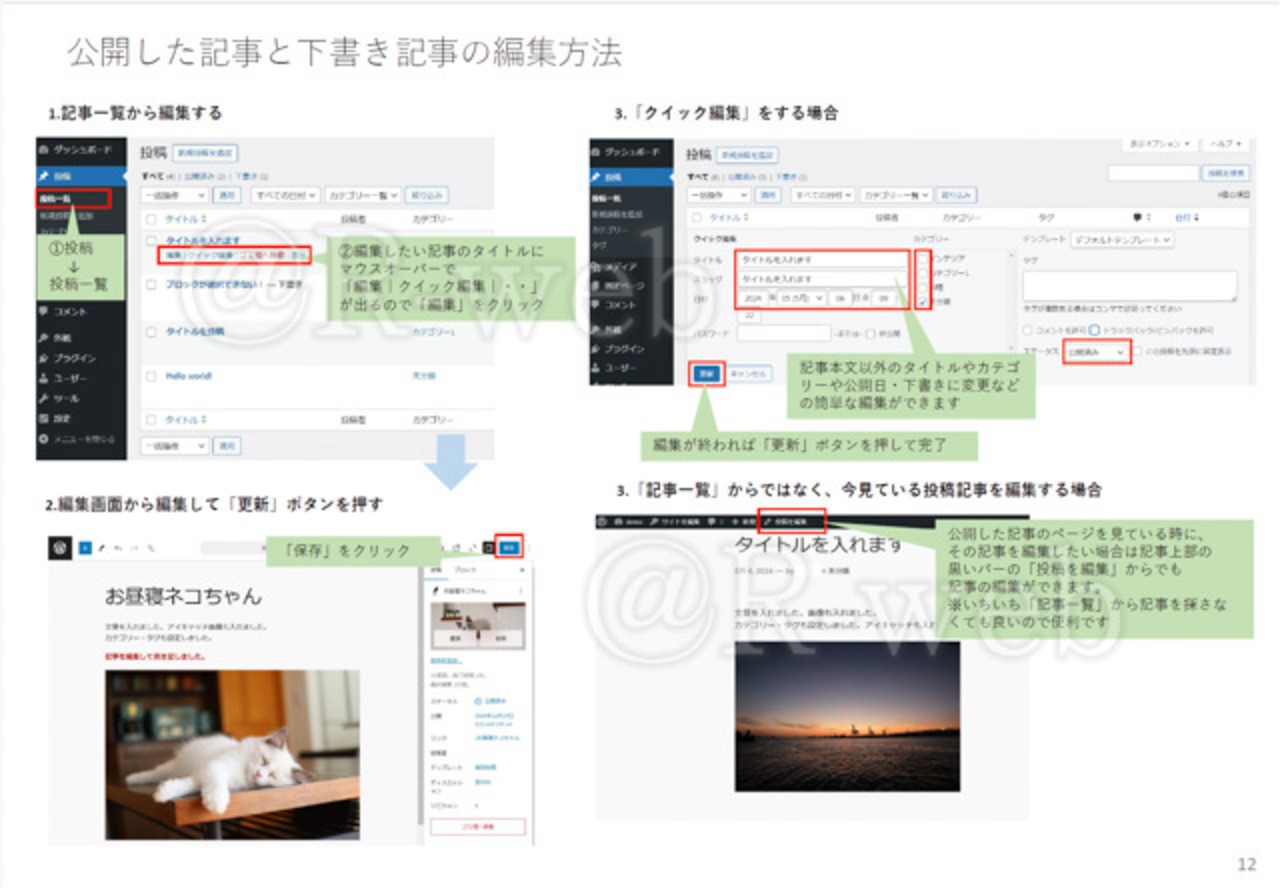
Task: Click ゴミ箱へ移動 button in editor sidebar
Action: coord(477,826)
